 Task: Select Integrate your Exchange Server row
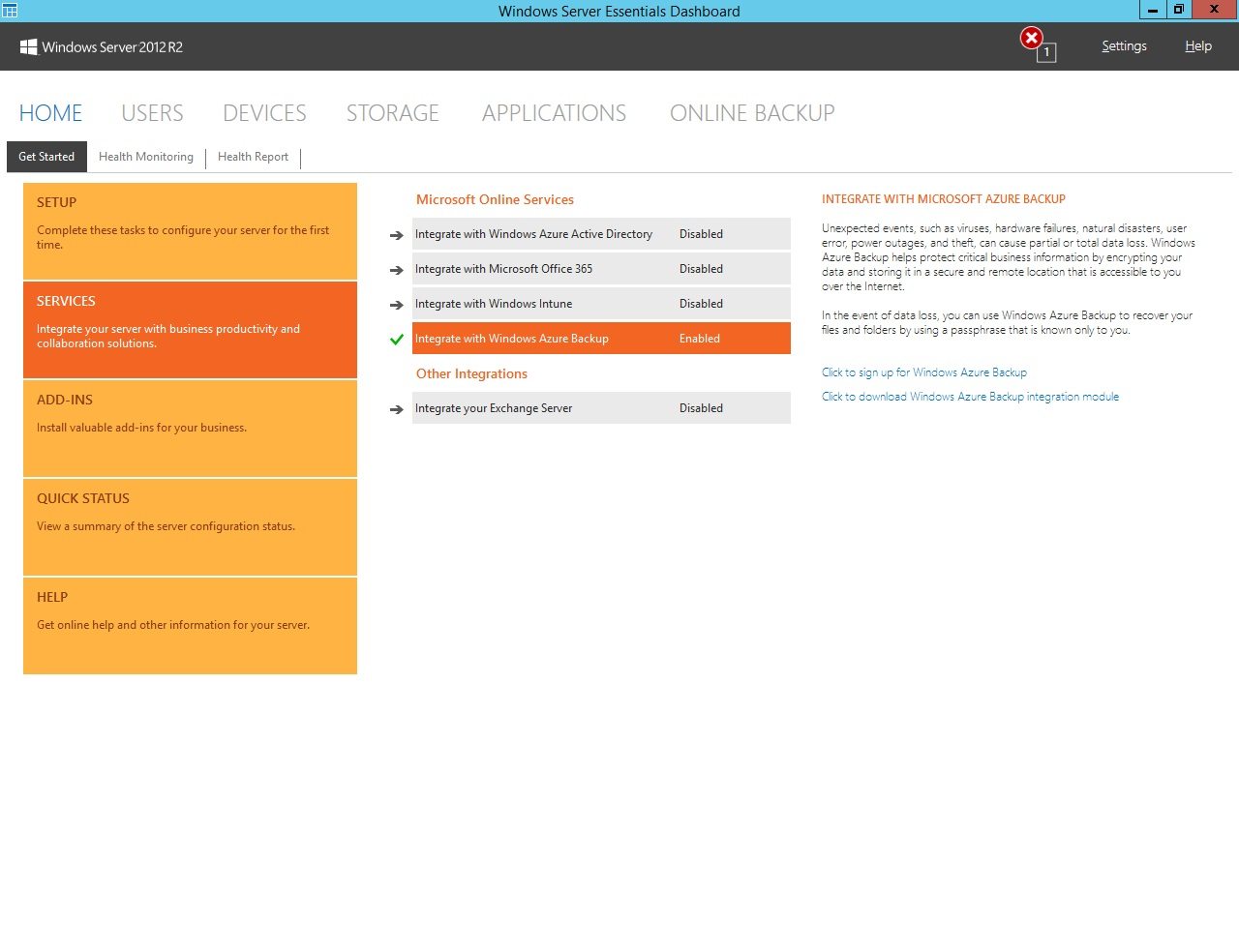[601, 408]
